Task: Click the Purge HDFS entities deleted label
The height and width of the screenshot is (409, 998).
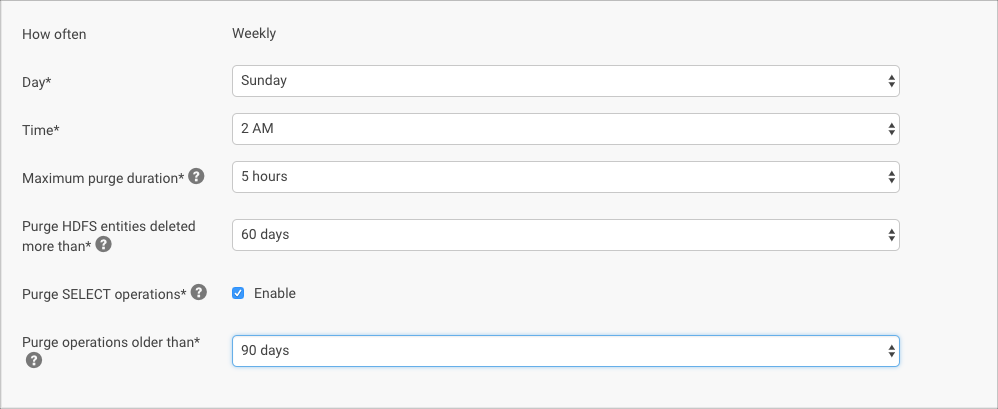Action: pos(108,227)
